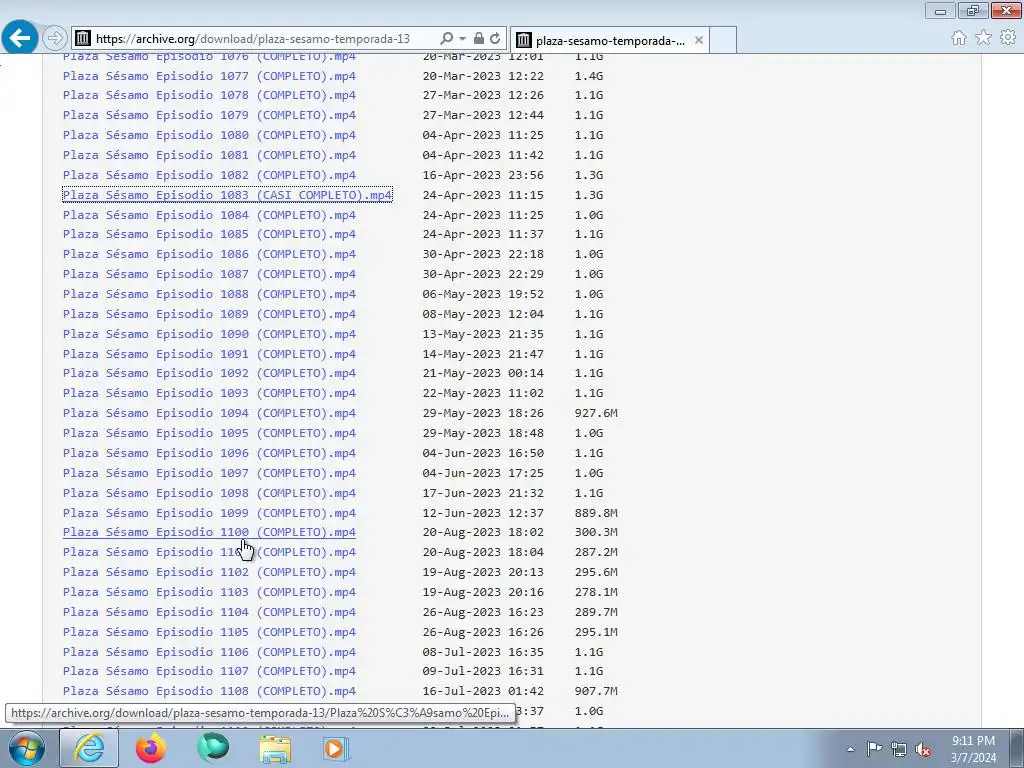Click the archive.org site icon in address bar
1024x768 pixels.
pos(82,39)
